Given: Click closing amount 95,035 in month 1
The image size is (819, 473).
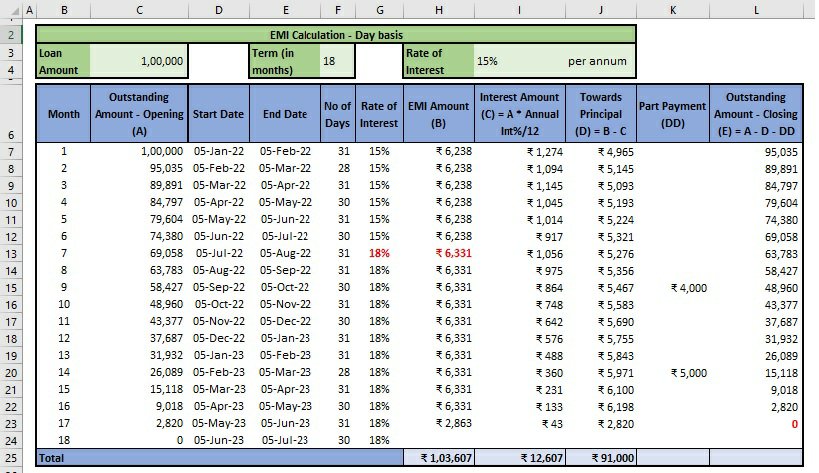Looking at the screenshot, I should (x=781, y=152).
